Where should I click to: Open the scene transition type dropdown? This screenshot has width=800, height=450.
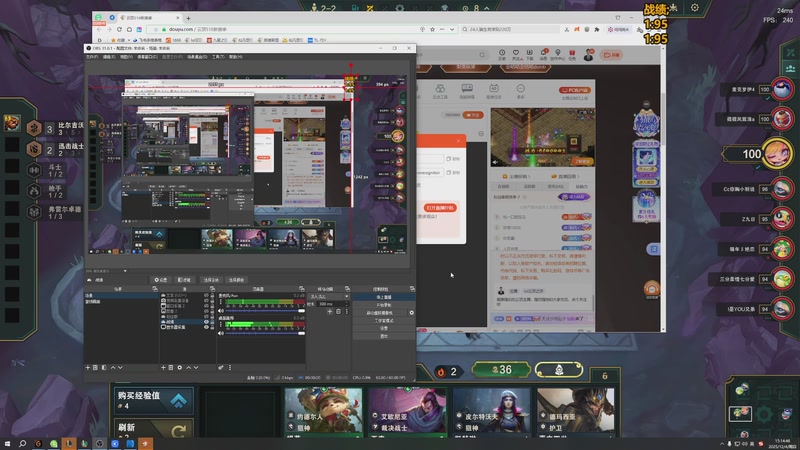pos(329,296)
